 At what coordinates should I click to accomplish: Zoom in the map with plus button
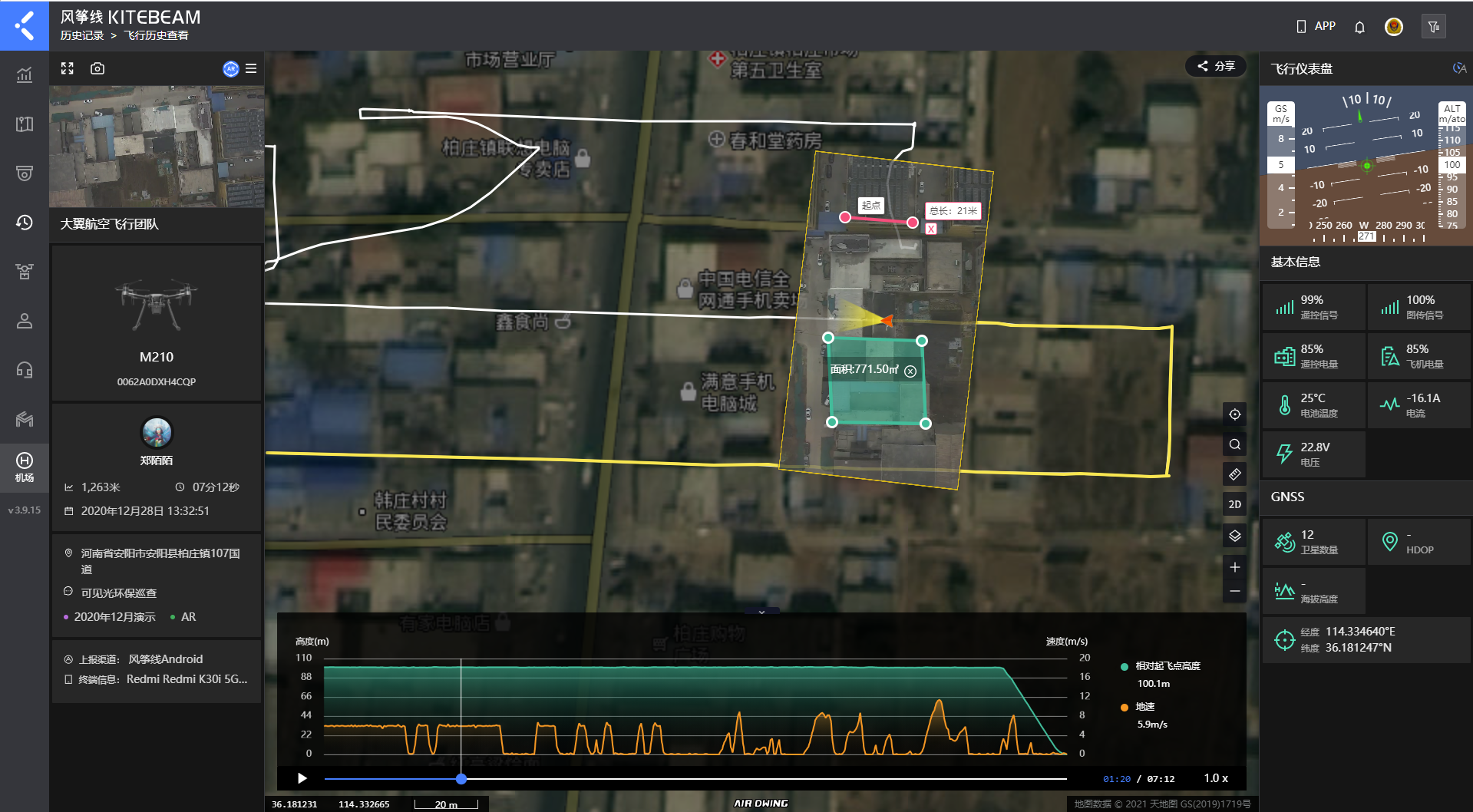pos(1234,567)
